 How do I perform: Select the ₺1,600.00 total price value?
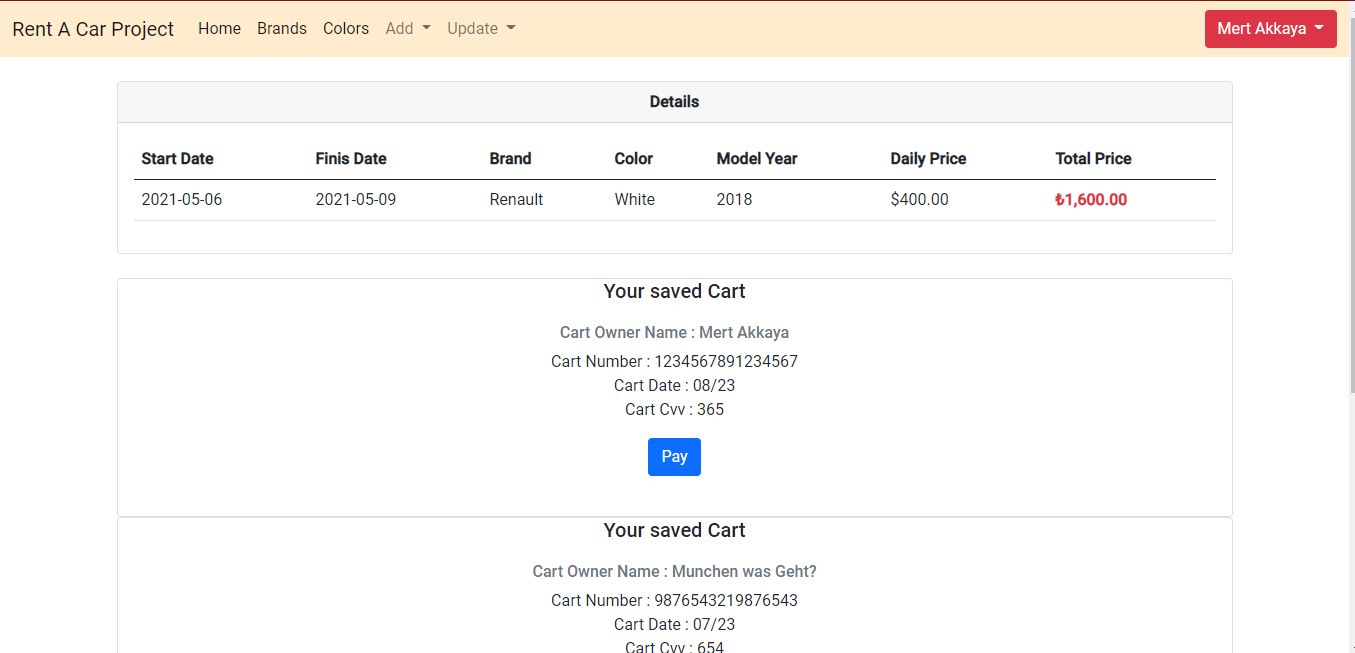pos(1091,200)
